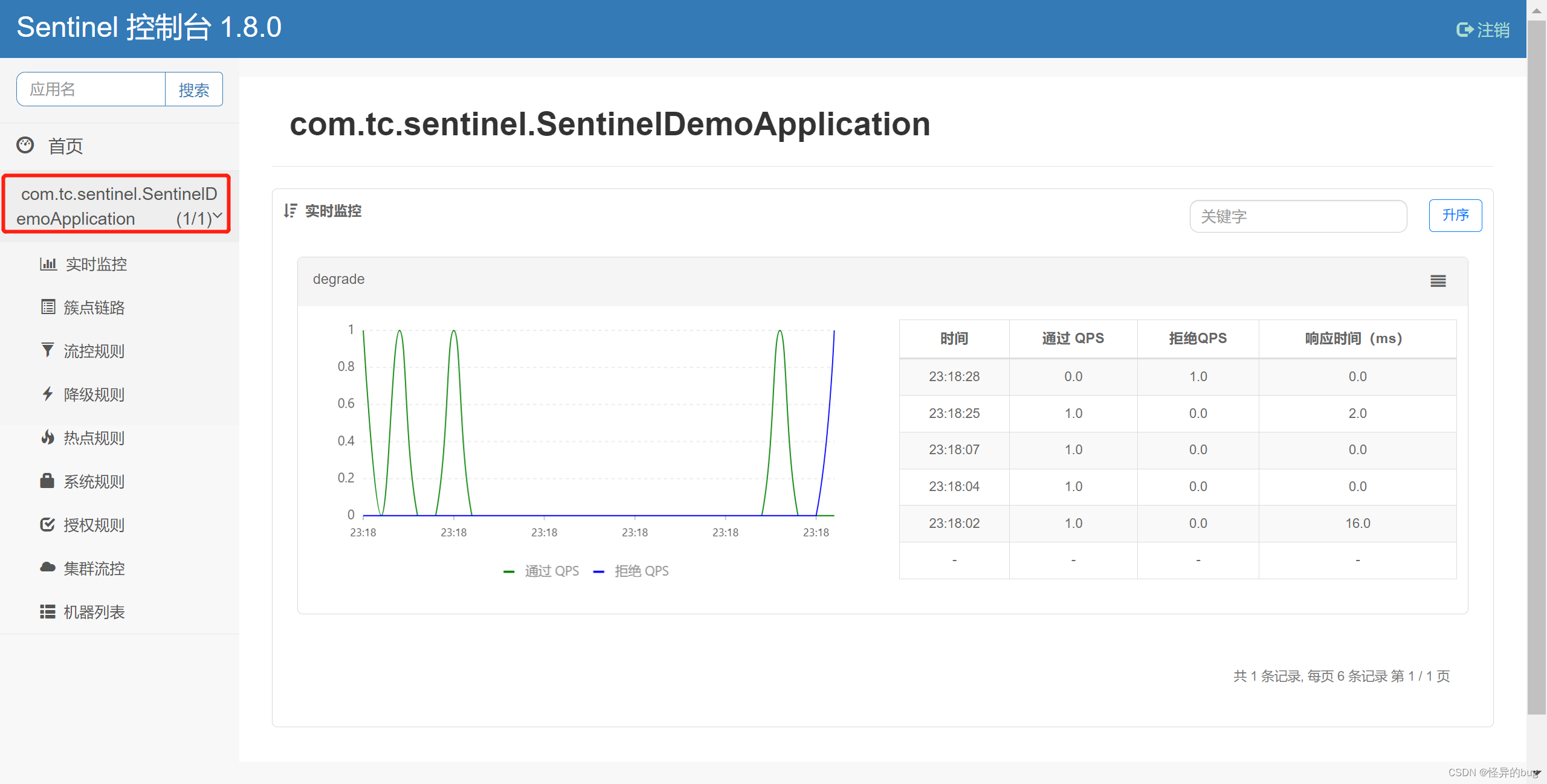Open the hamburger menu on degrade panel
The width and height of the screenshot is (1547, 784).
pyautogui.click(x=1438, y=281)
